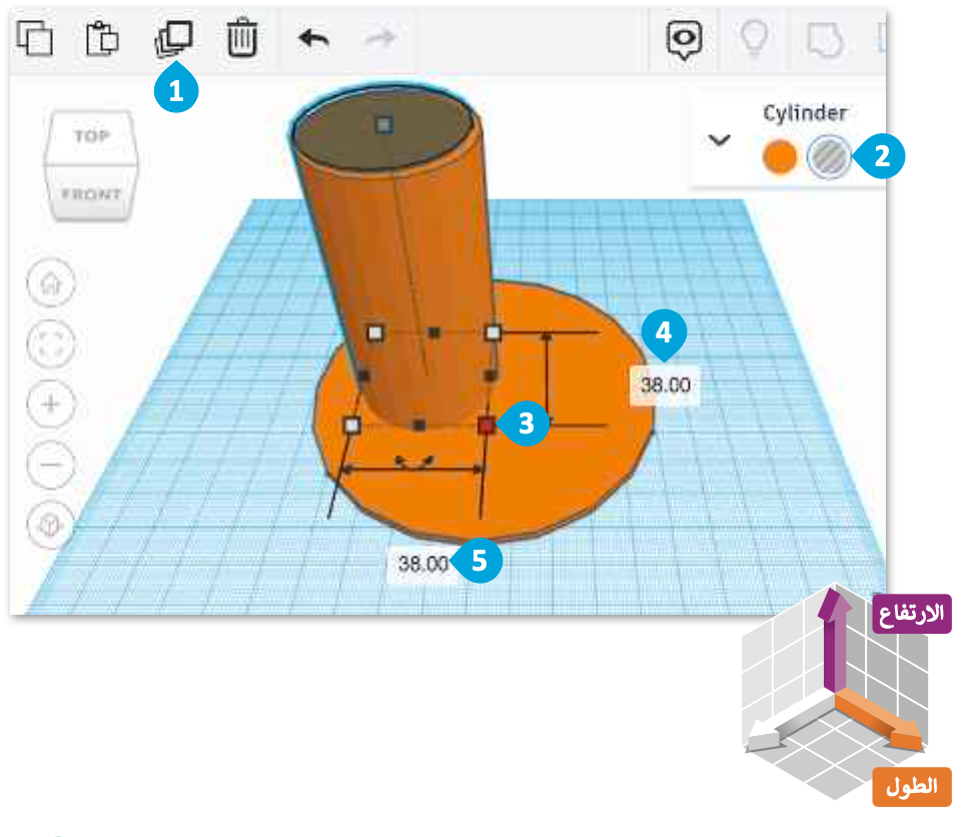This screenshot has height=837, width=977.
Task: Click the white top-right corner handle
Action: pos(493,333)
